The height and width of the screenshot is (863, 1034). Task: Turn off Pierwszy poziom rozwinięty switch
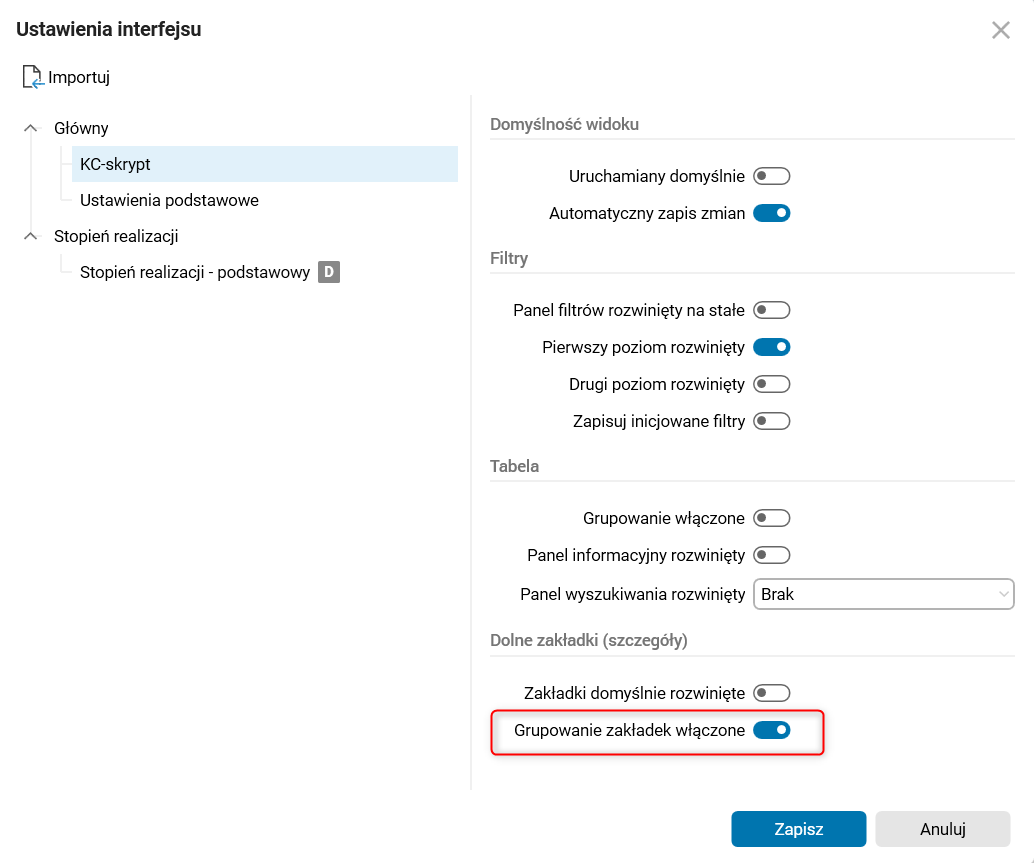771,347
